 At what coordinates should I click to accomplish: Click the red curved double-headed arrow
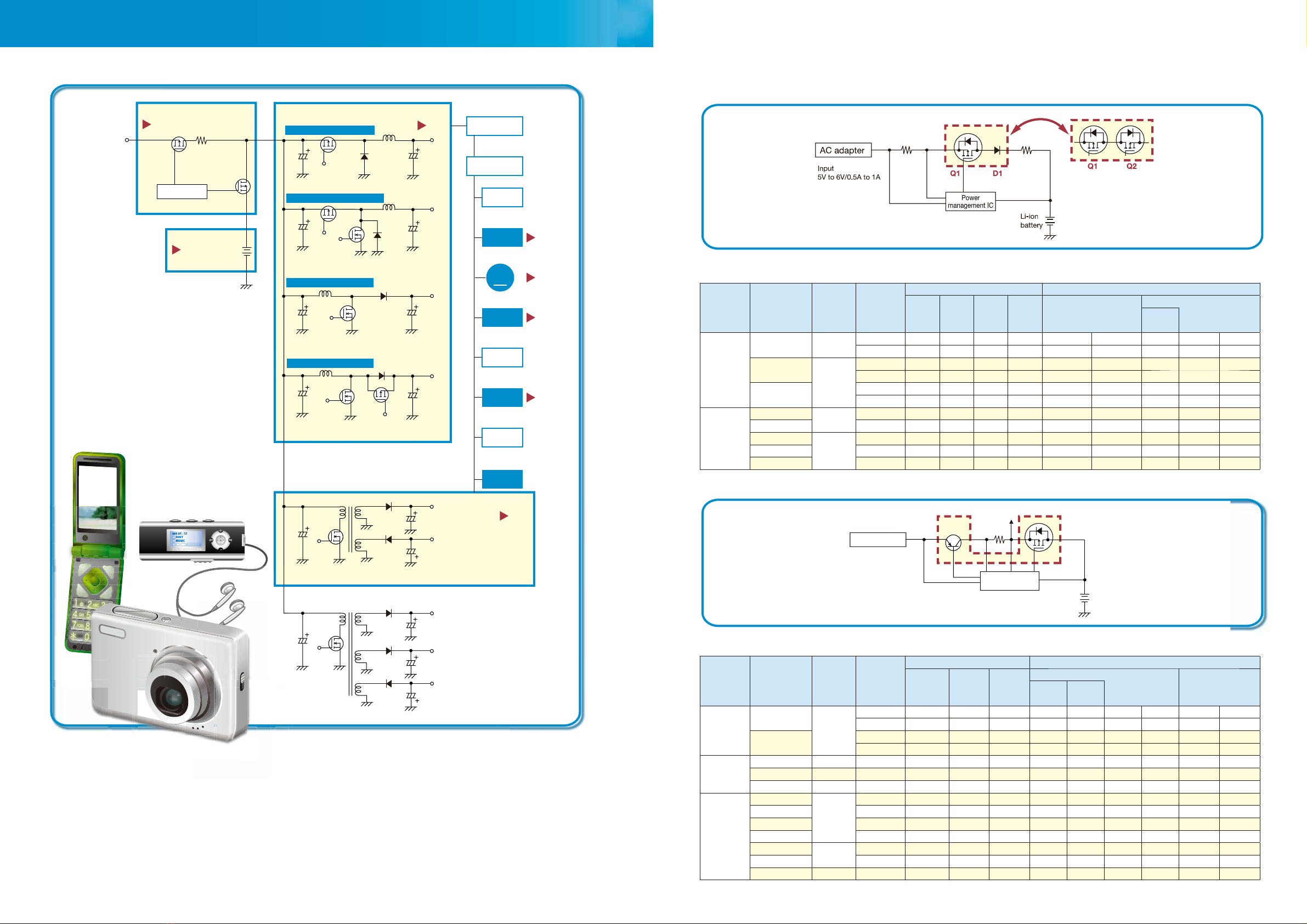(x=1039, y=126)
